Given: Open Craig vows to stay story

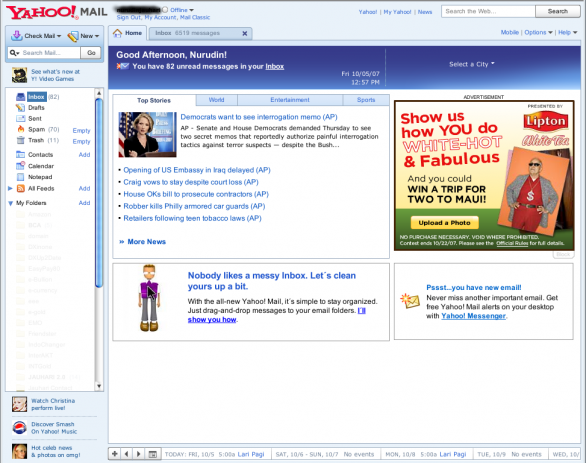Looking at the screenshot, I should coord(191,182).
